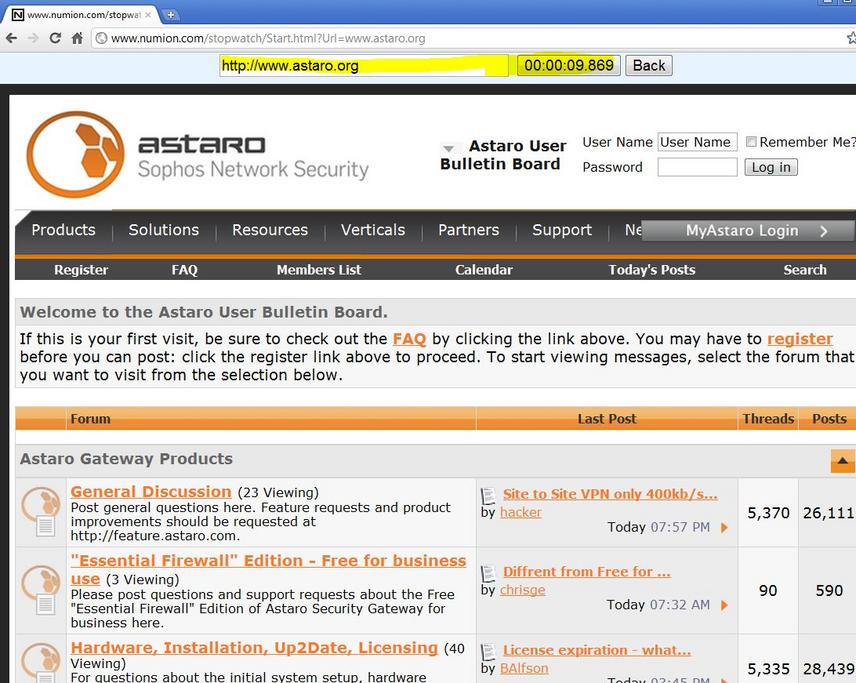Click the Astaro hexagon logo
Viewport: 856px width, 683px height.
(x=75, y=154)
